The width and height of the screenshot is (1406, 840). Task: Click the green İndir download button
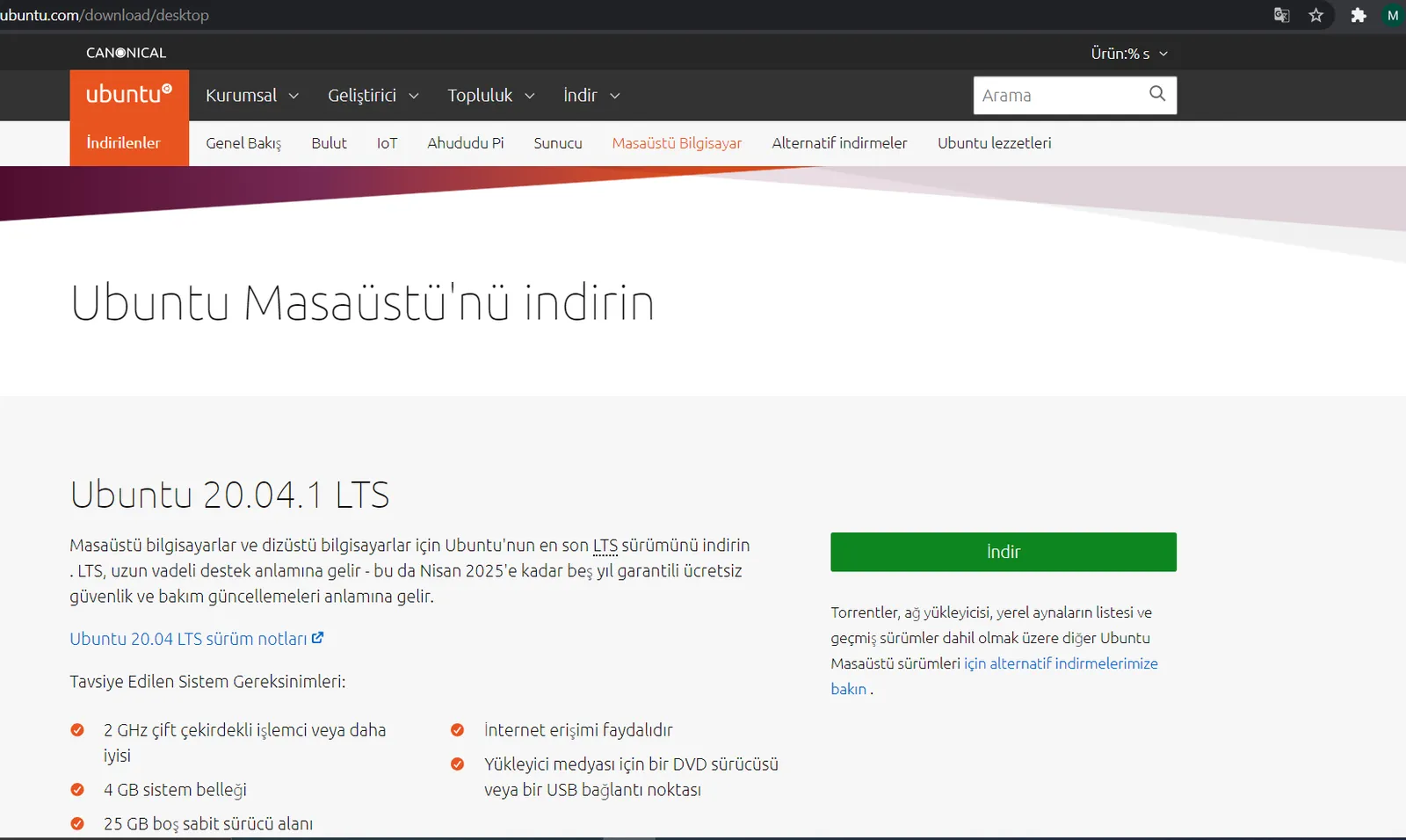[1004, 552]
